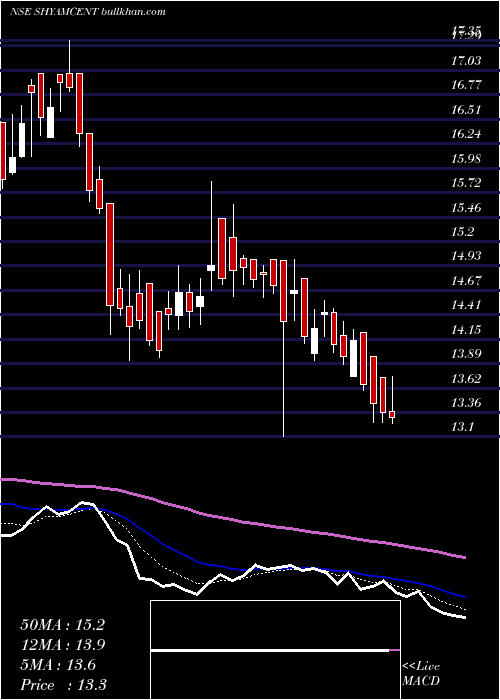This screenshot has height=700, width=500.
Task: Click the 16.24 price axis label
Action: (x=466, y=134)
